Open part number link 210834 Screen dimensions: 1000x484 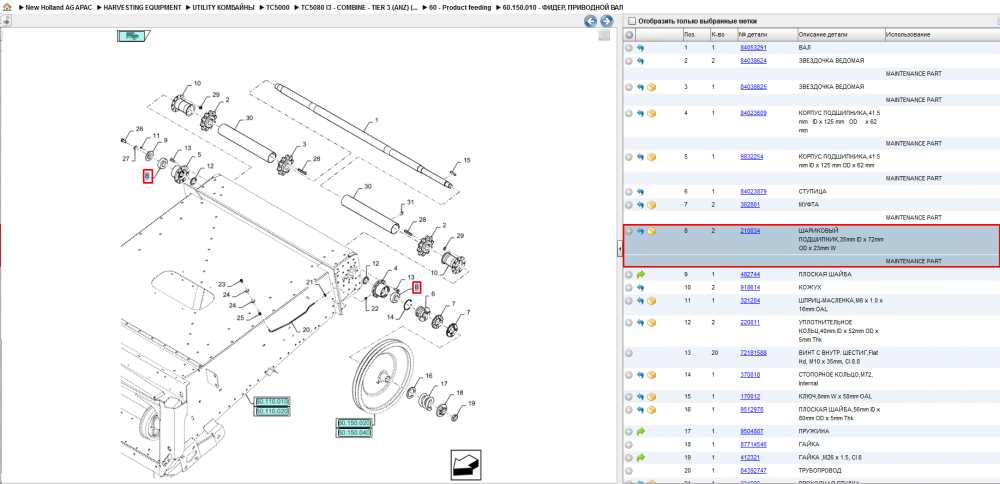(x=750, y=230)
